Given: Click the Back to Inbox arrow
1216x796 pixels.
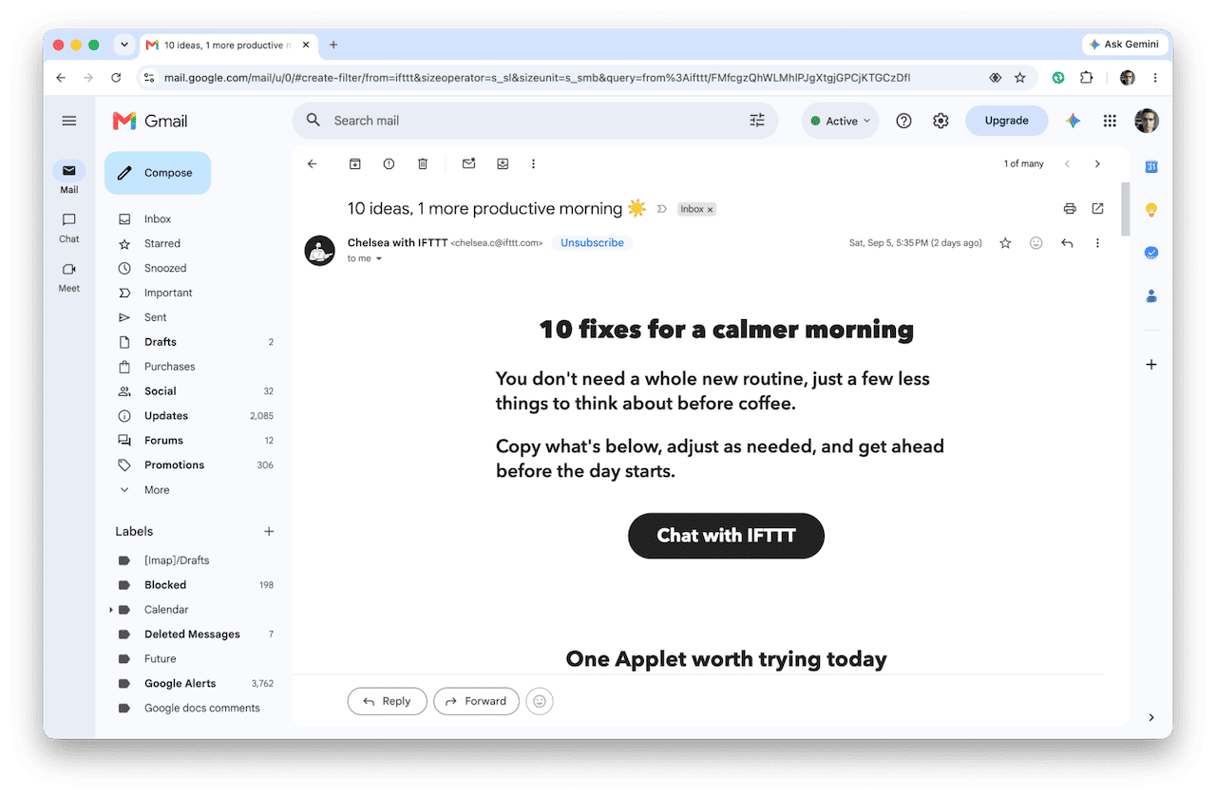Looking at the screenshot, I should coord(312,164).
